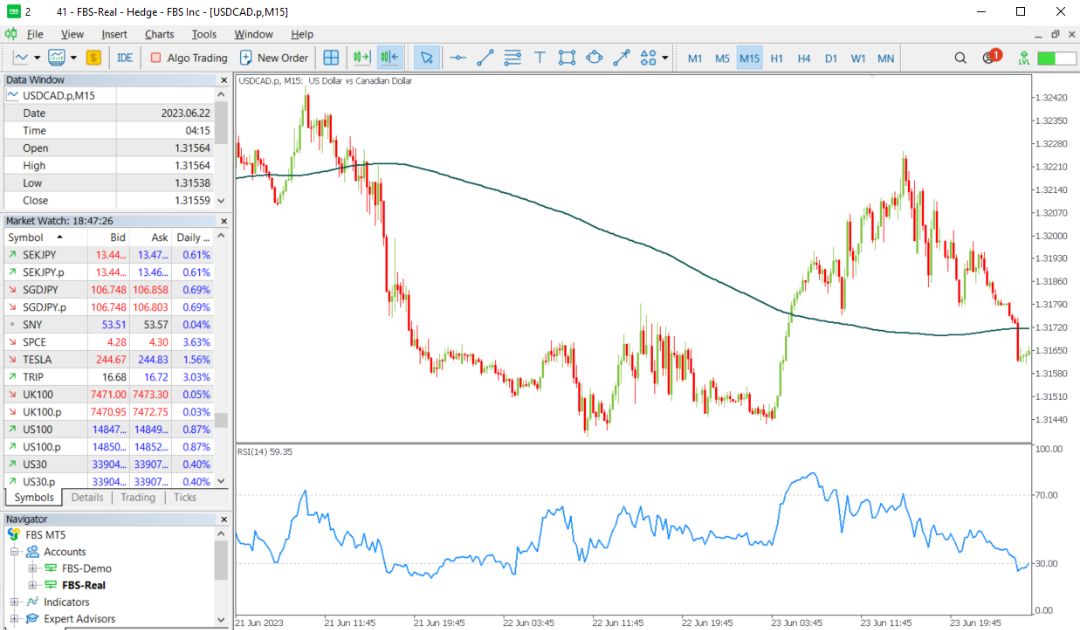Image resolution: width=1080 pixels, height=630 pixels.
Task: Select the M15 timeframe button
Action: pos(749,59)
